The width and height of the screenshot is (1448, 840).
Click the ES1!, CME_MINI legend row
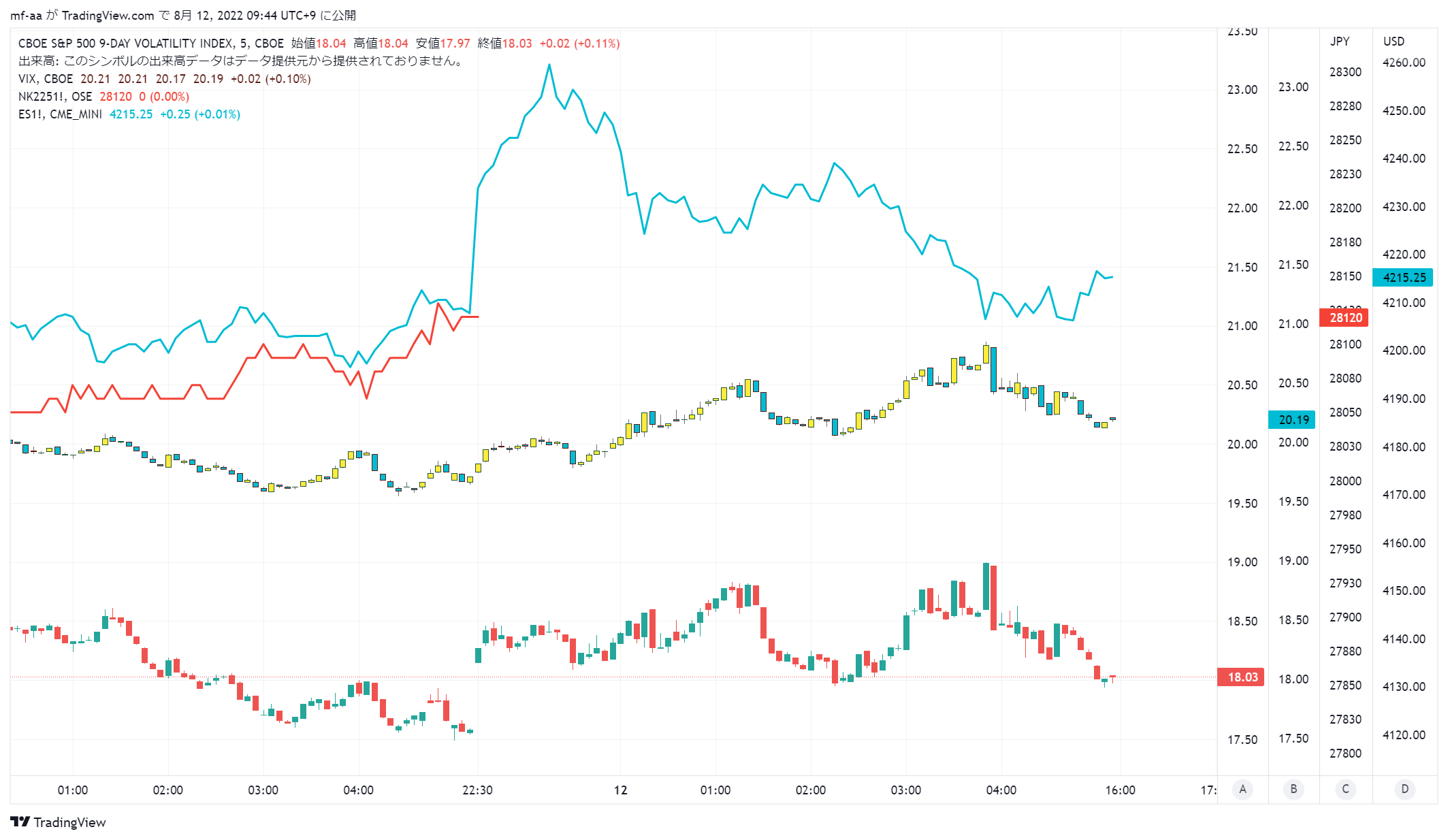(x=129, y=114)
